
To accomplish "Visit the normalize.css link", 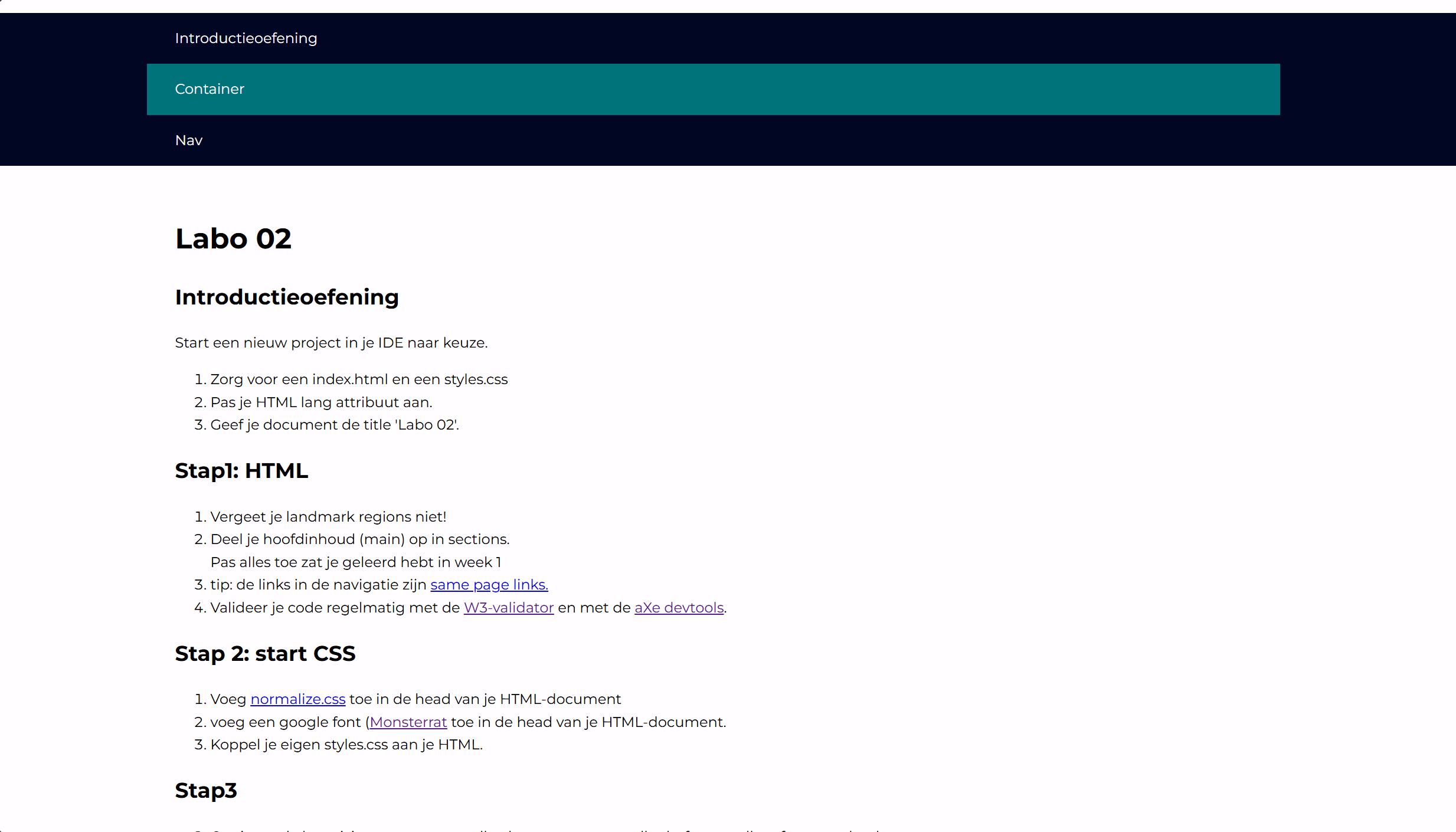I will [x=298, y=699].
